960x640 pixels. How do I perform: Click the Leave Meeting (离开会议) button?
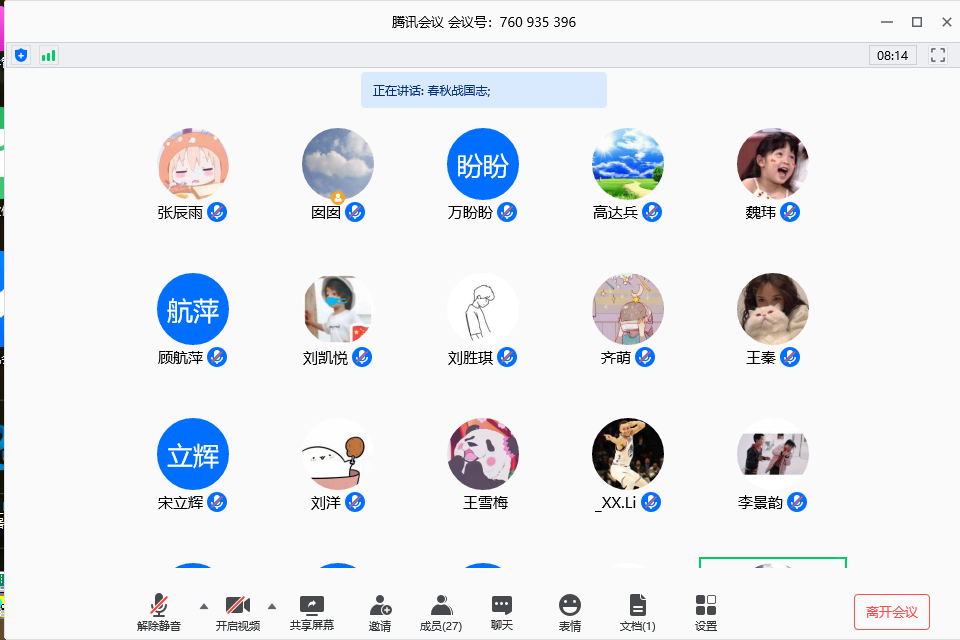pyautogui.click(x=891, y=611)
